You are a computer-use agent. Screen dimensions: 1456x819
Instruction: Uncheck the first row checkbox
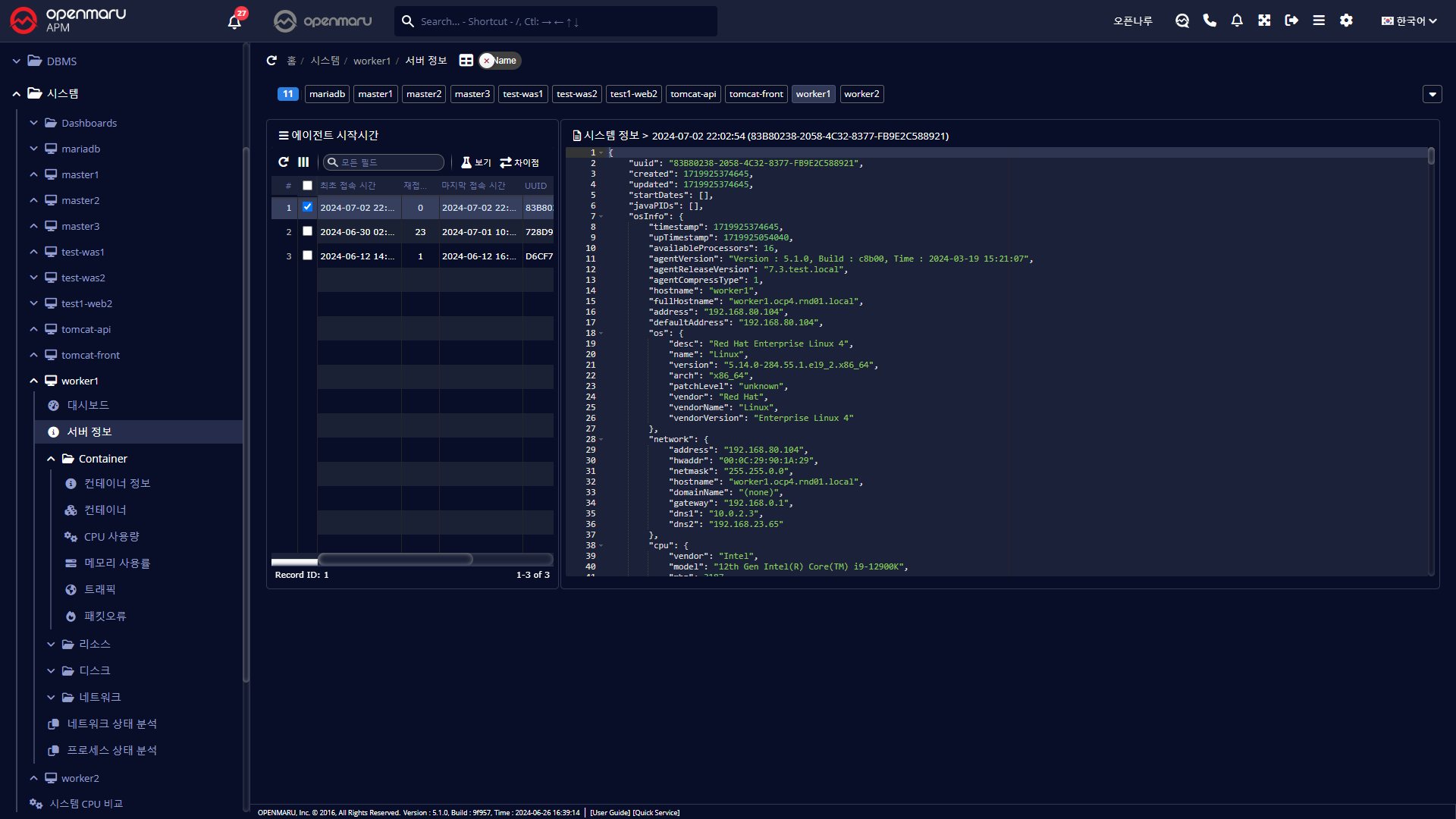[307, 207]
